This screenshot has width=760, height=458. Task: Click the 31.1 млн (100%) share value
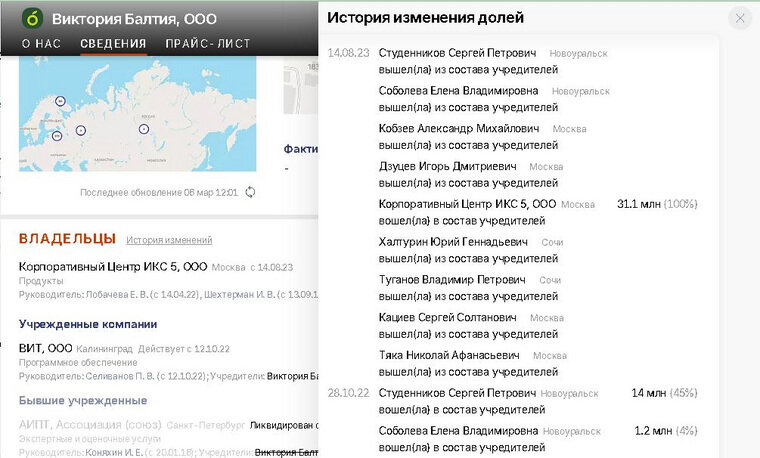tap(657, 204)
